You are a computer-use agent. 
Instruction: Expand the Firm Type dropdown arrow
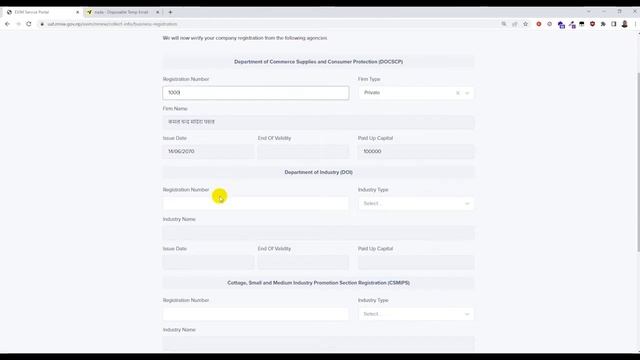click(x=467, y=93)
